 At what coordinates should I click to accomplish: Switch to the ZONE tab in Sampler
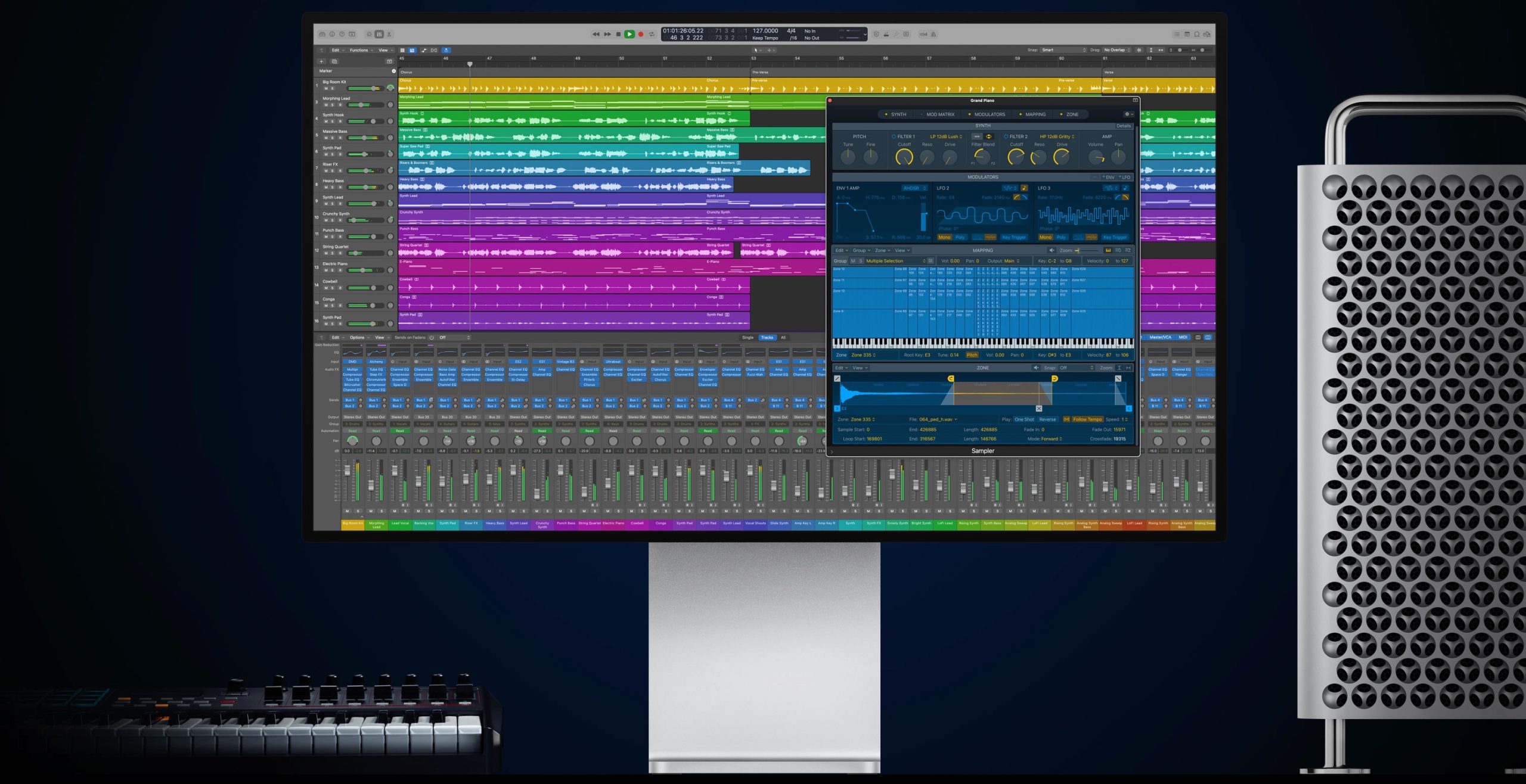pyautogui.click(x=1069, y=114)
